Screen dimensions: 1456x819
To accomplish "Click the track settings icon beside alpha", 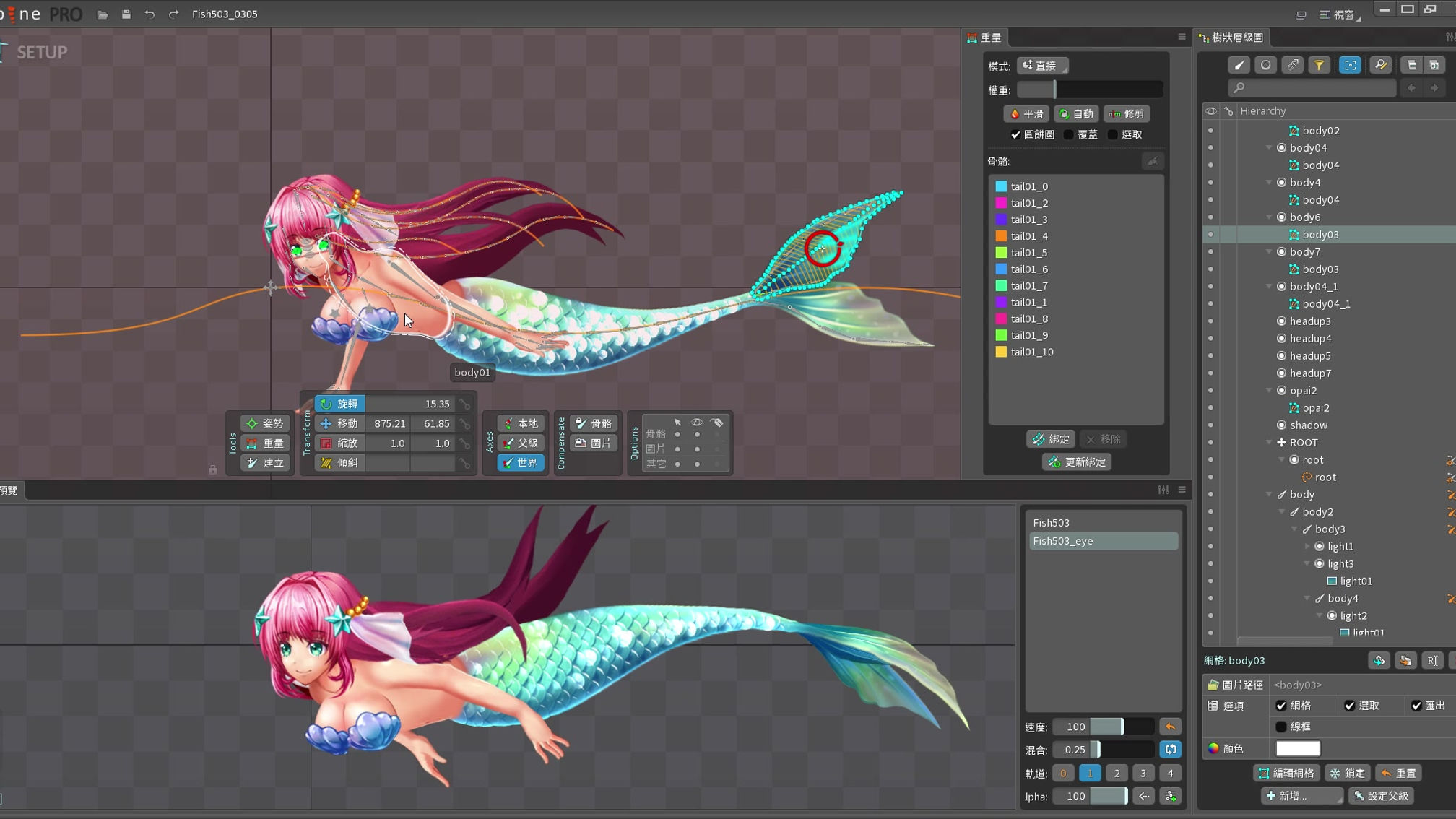I will tap(1170, 796).
